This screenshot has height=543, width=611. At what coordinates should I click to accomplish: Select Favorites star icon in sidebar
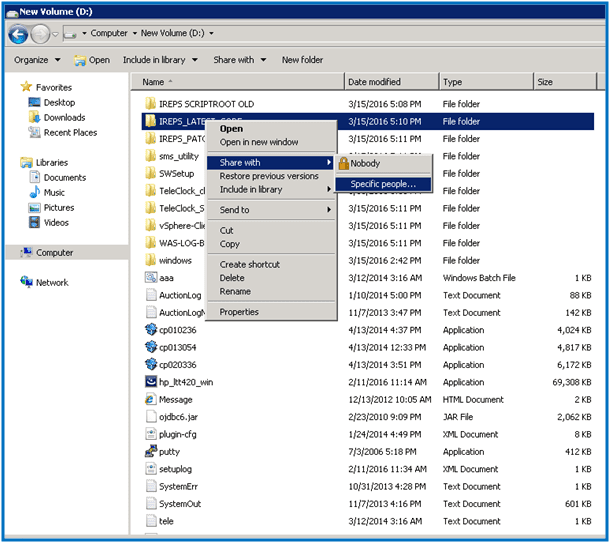point(26,87)
